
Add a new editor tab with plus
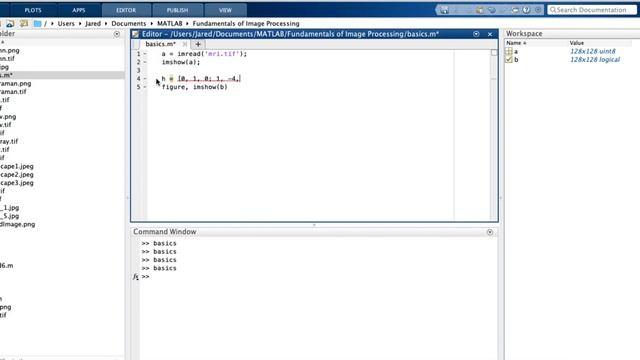[x=198, y=44]
